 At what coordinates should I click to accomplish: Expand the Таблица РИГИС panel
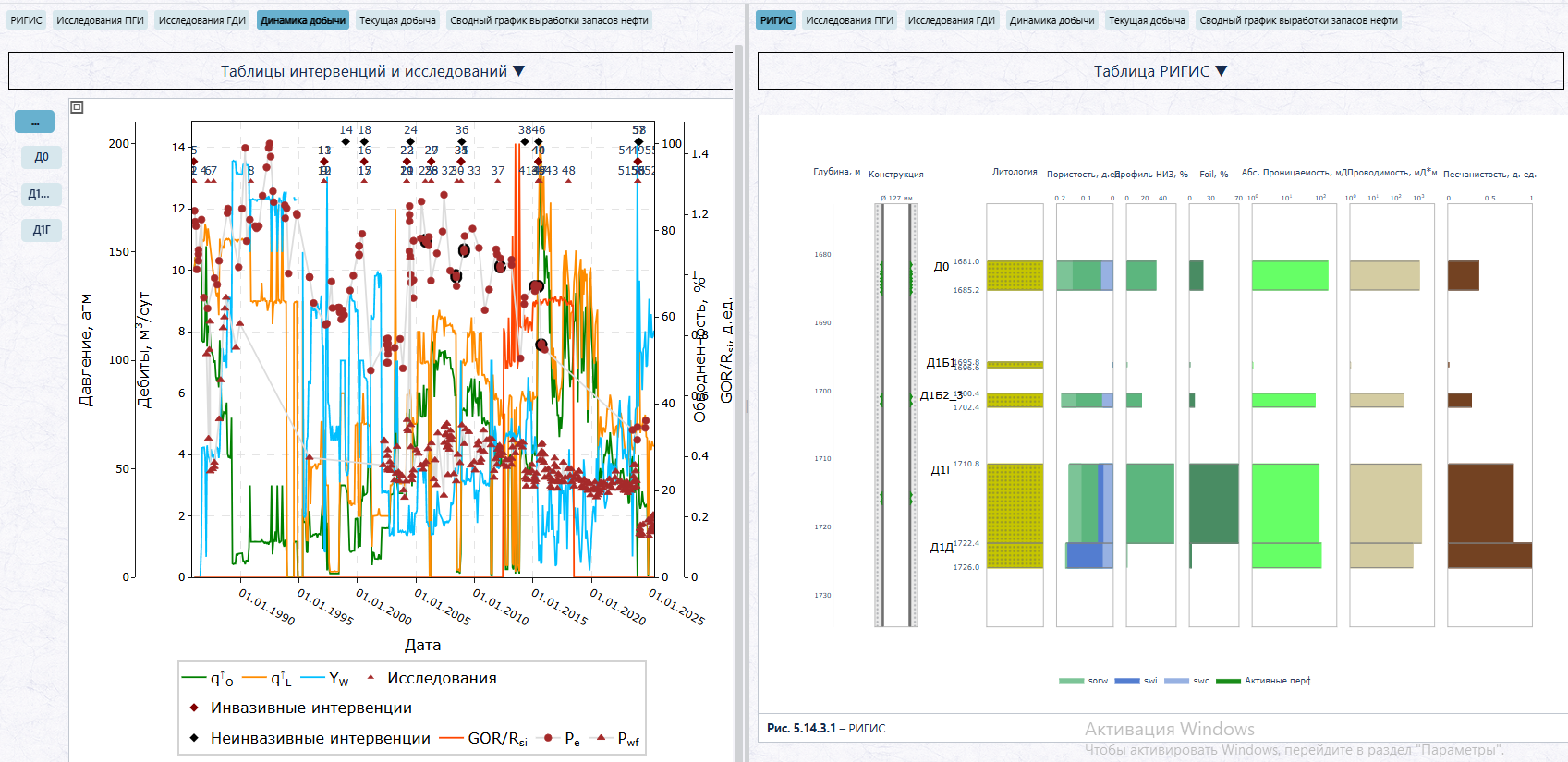click(1161, 71)
